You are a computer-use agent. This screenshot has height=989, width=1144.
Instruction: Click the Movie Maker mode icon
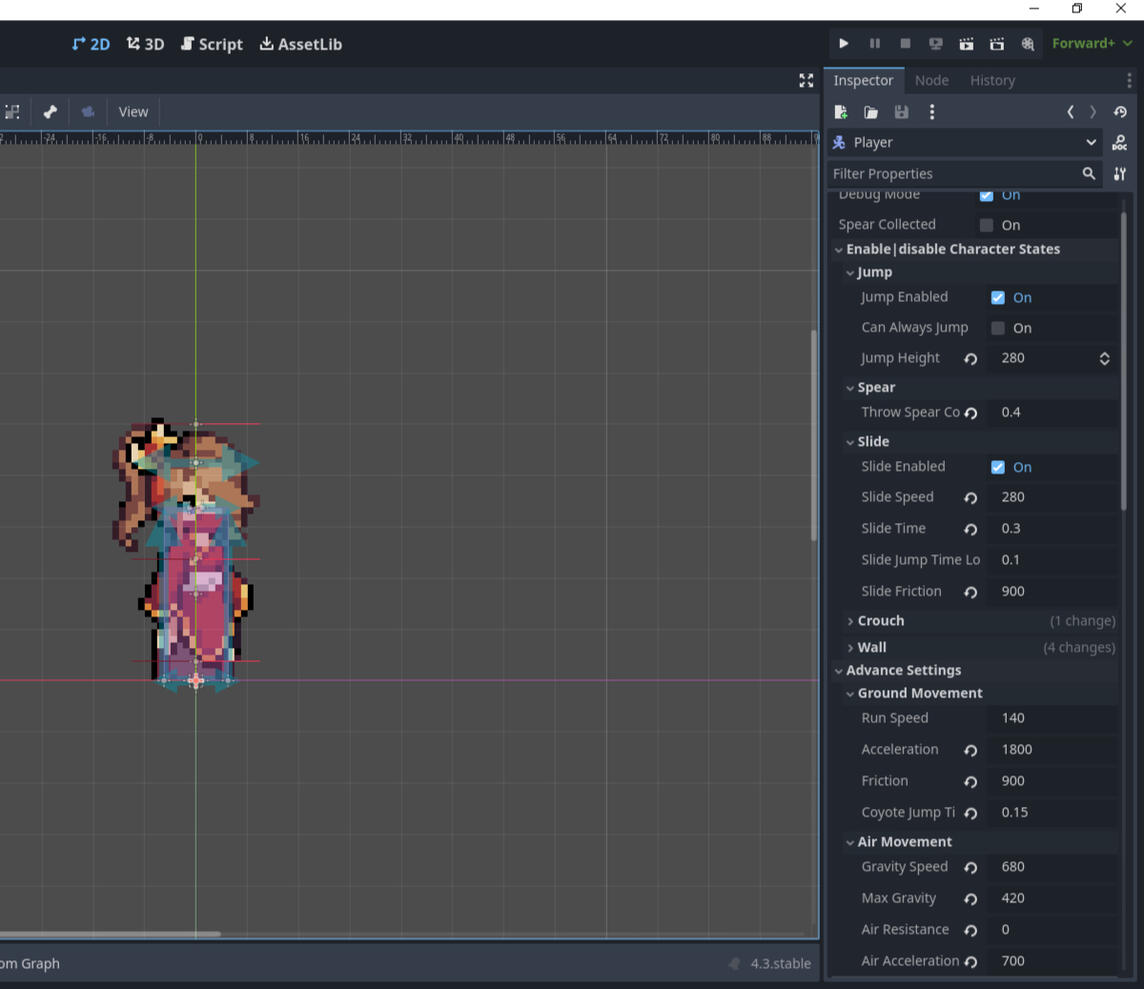1027,44
